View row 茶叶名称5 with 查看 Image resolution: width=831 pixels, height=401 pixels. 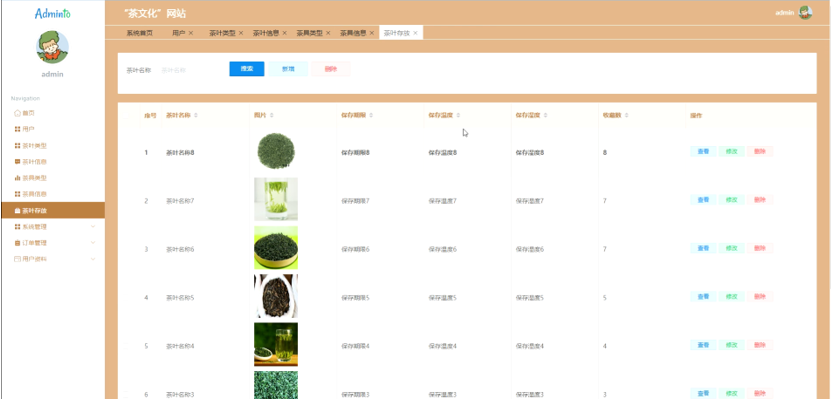coord(703,297)
